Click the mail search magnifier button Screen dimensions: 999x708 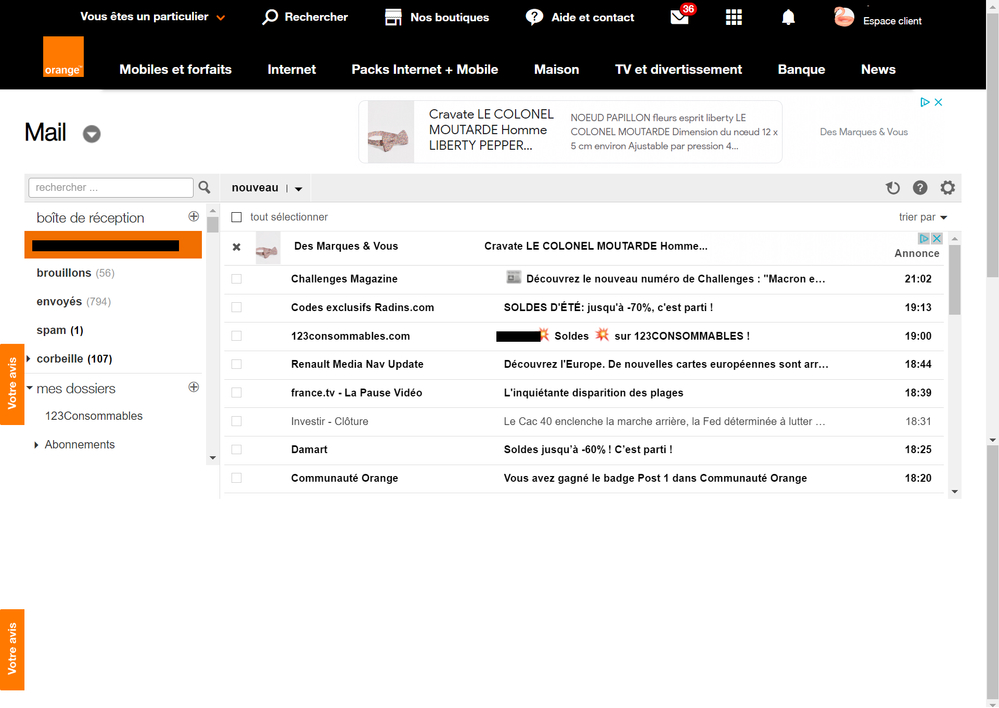205,187
